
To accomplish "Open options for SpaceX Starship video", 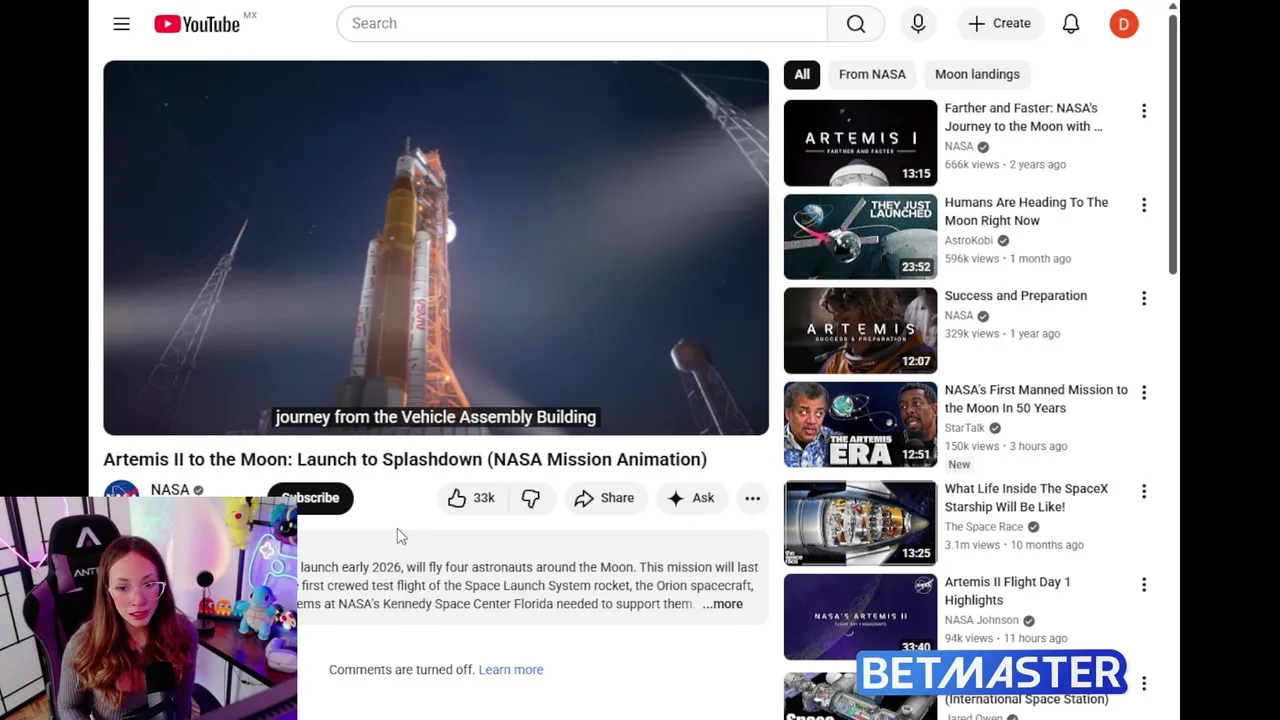I will click(1144, 492).
